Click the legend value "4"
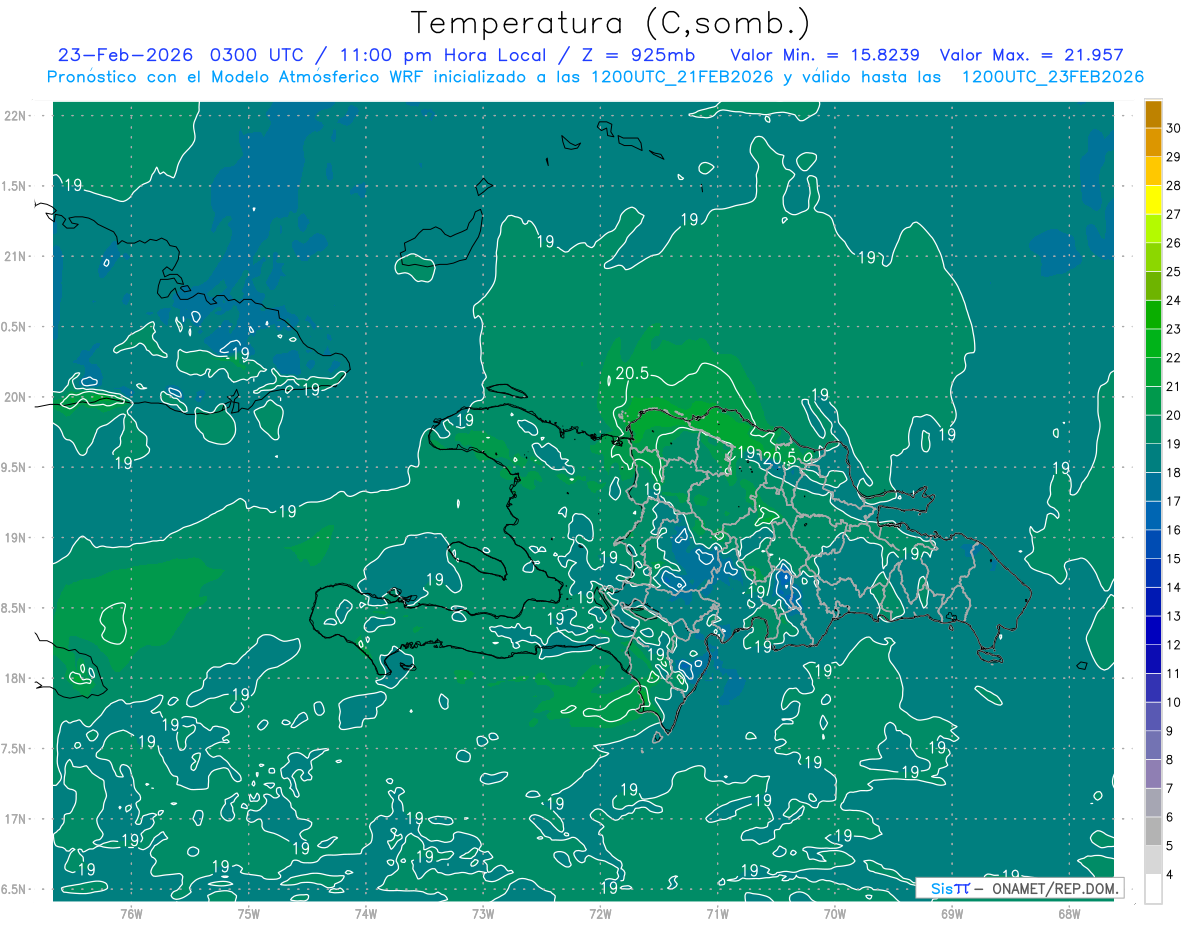Viewport: 1200px width, 927px height. [x=1171, y=875]
